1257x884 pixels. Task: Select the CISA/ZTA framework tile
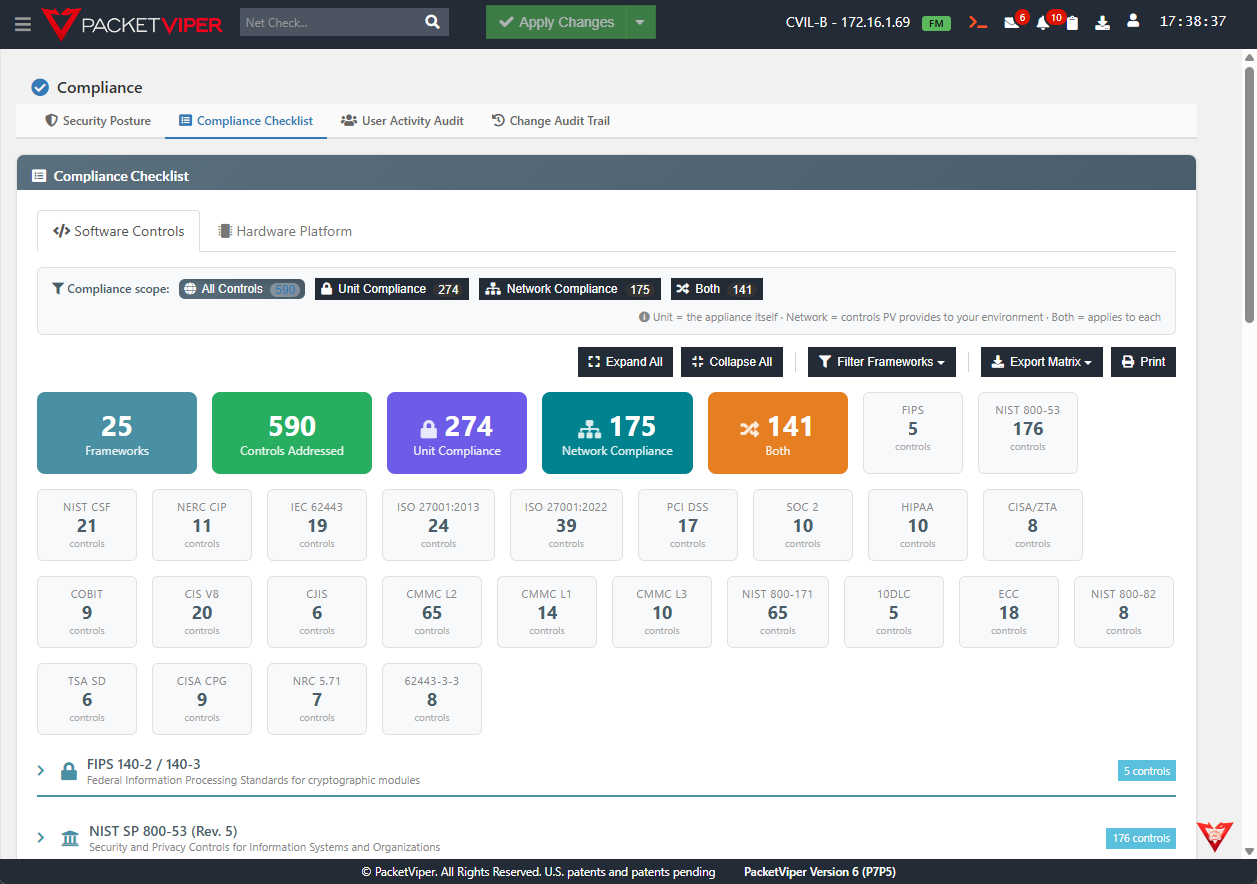[x=1033, y=525]
